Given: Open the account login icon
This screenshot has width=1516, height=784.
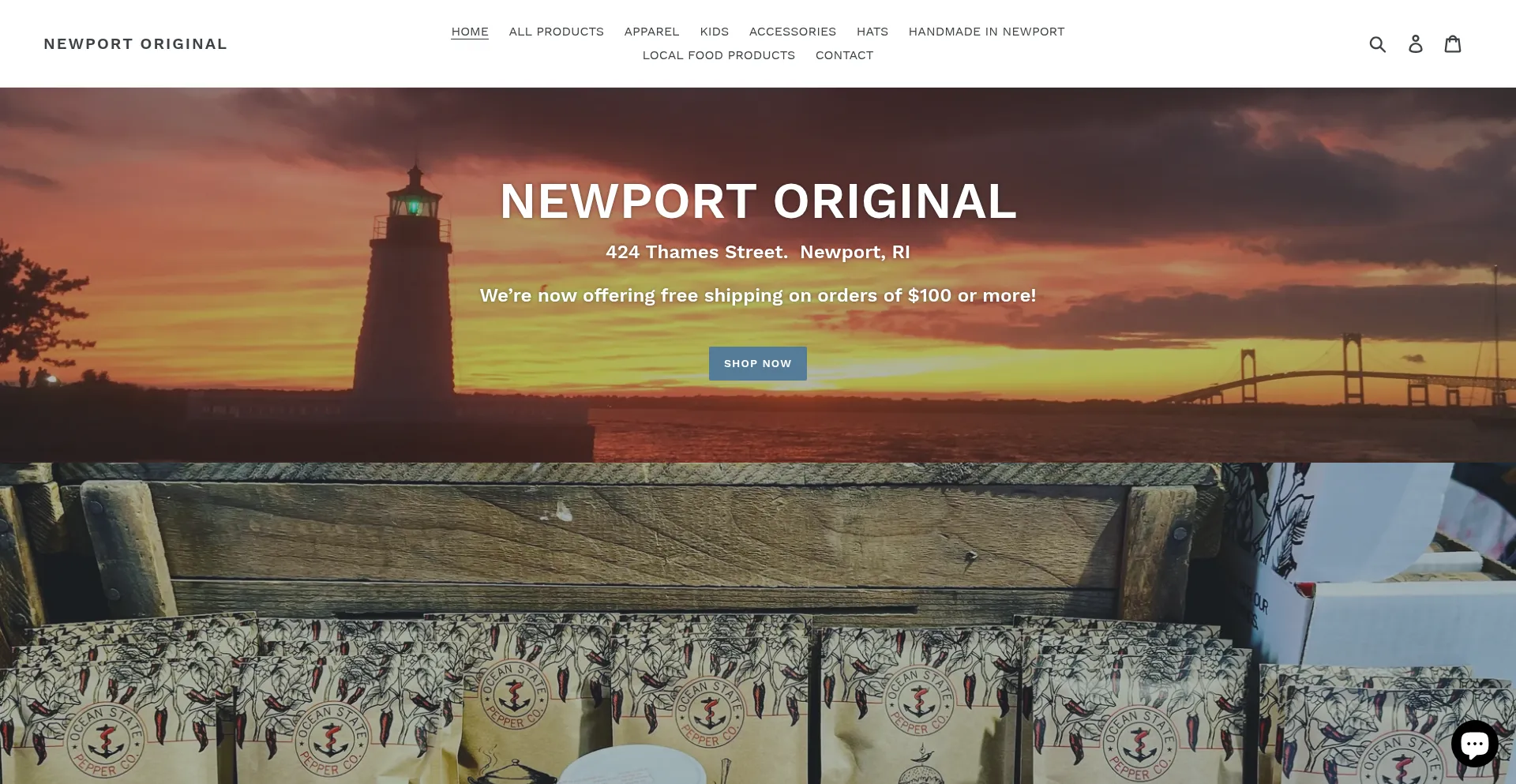Looking at the screenshot, I should coord(1416,44).
